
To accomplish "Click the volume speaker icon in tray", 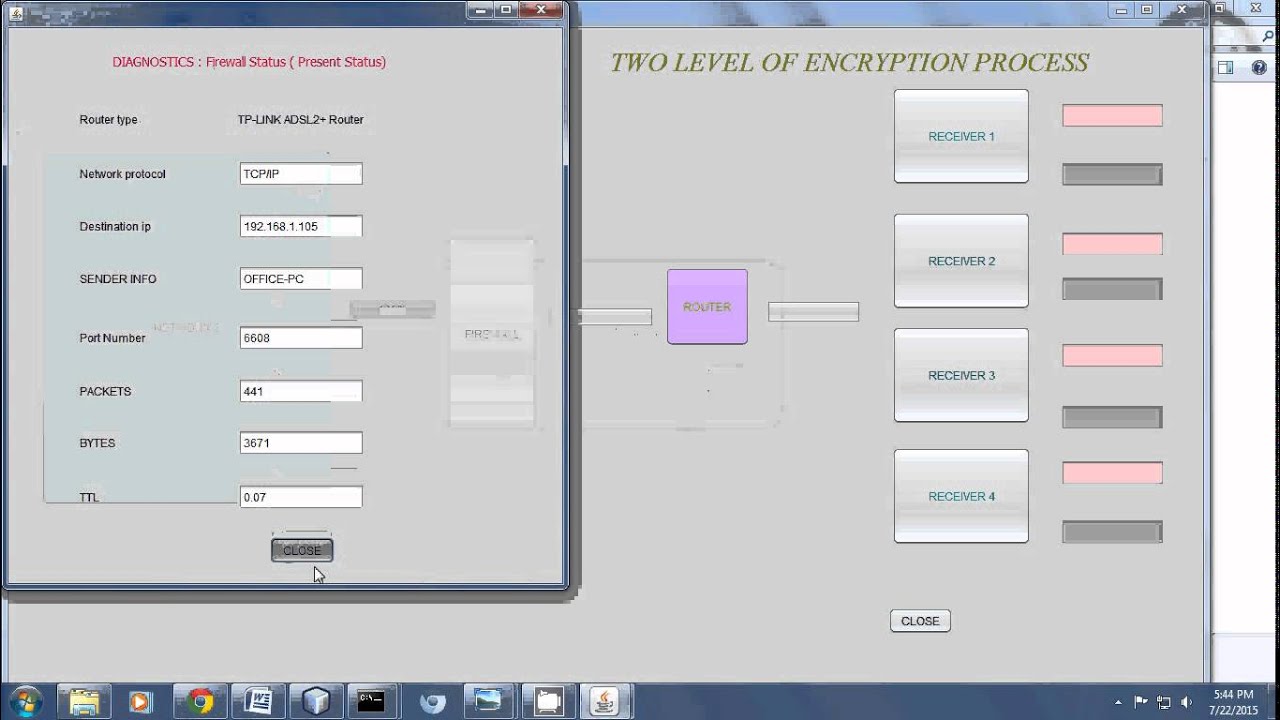I will tap(1187, 702).
